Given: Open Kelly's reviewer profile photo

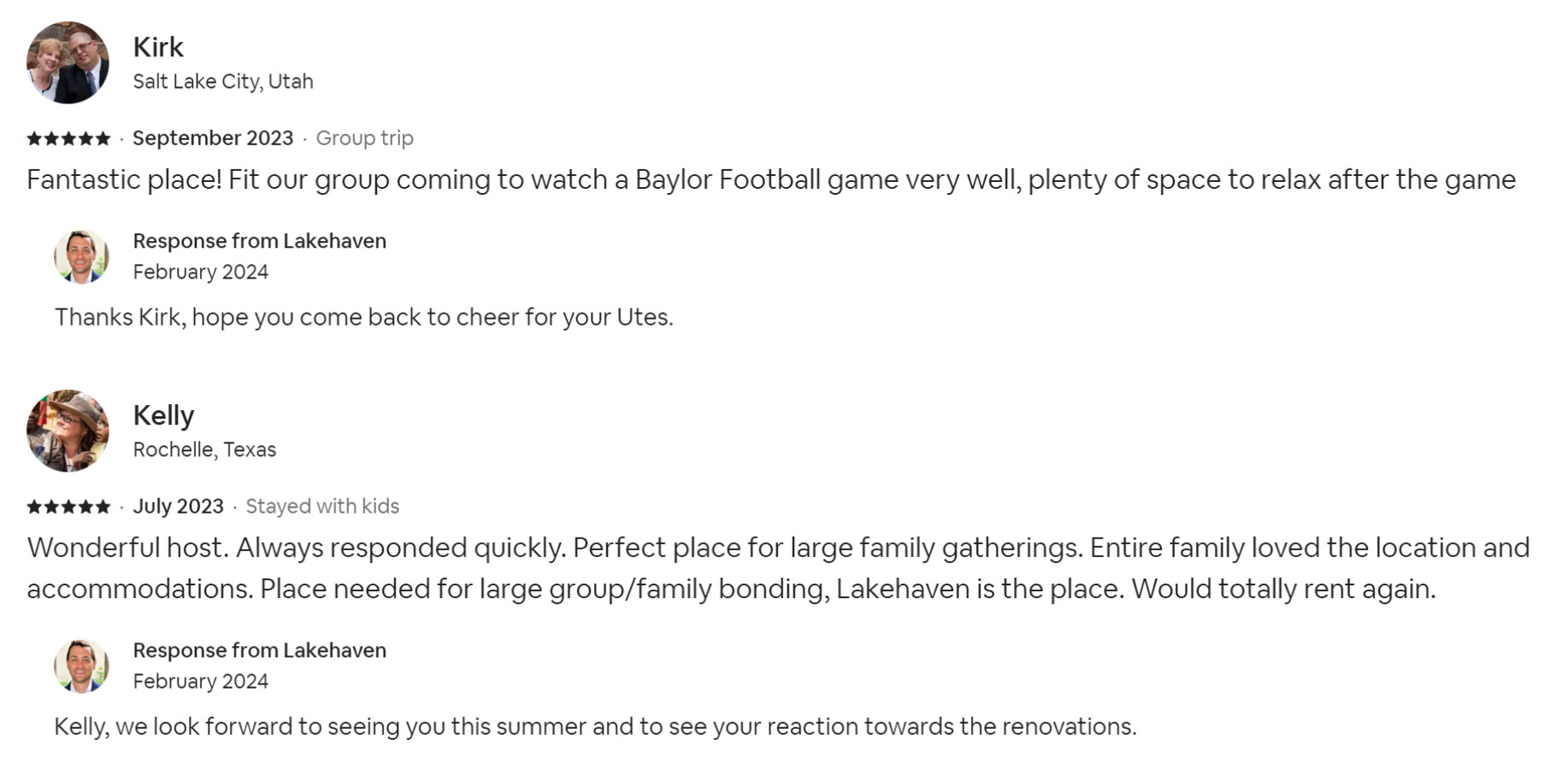Looking at the screenshot, I should tap(68, 431).
